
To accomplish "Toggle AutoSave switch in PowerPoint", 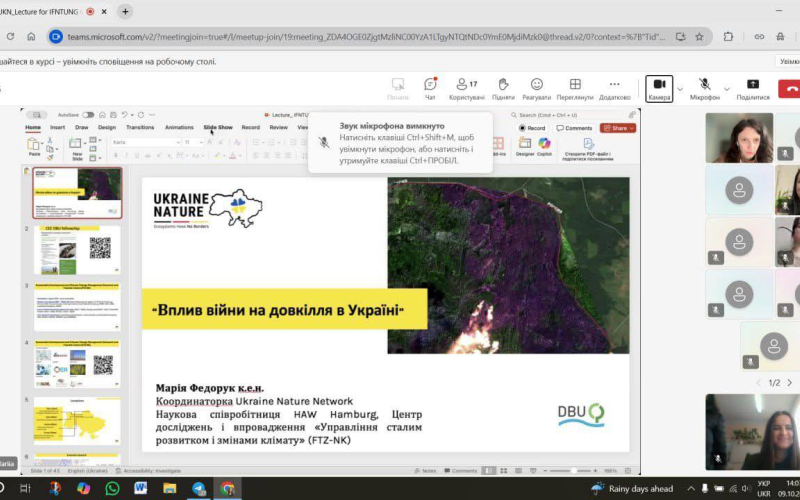I will 88,115.
